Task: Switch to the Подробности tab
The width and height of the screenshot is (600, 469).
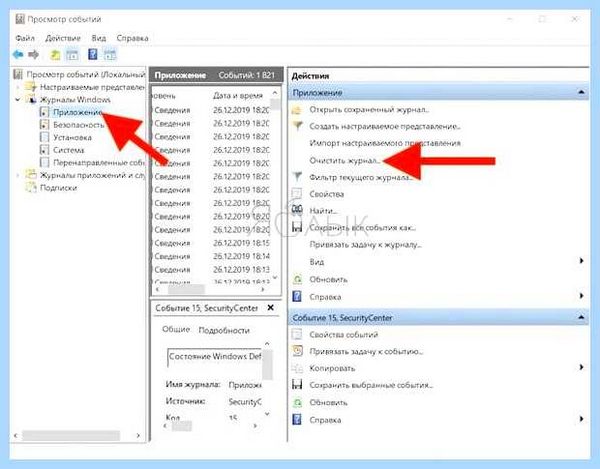Action: click(224, 330)
